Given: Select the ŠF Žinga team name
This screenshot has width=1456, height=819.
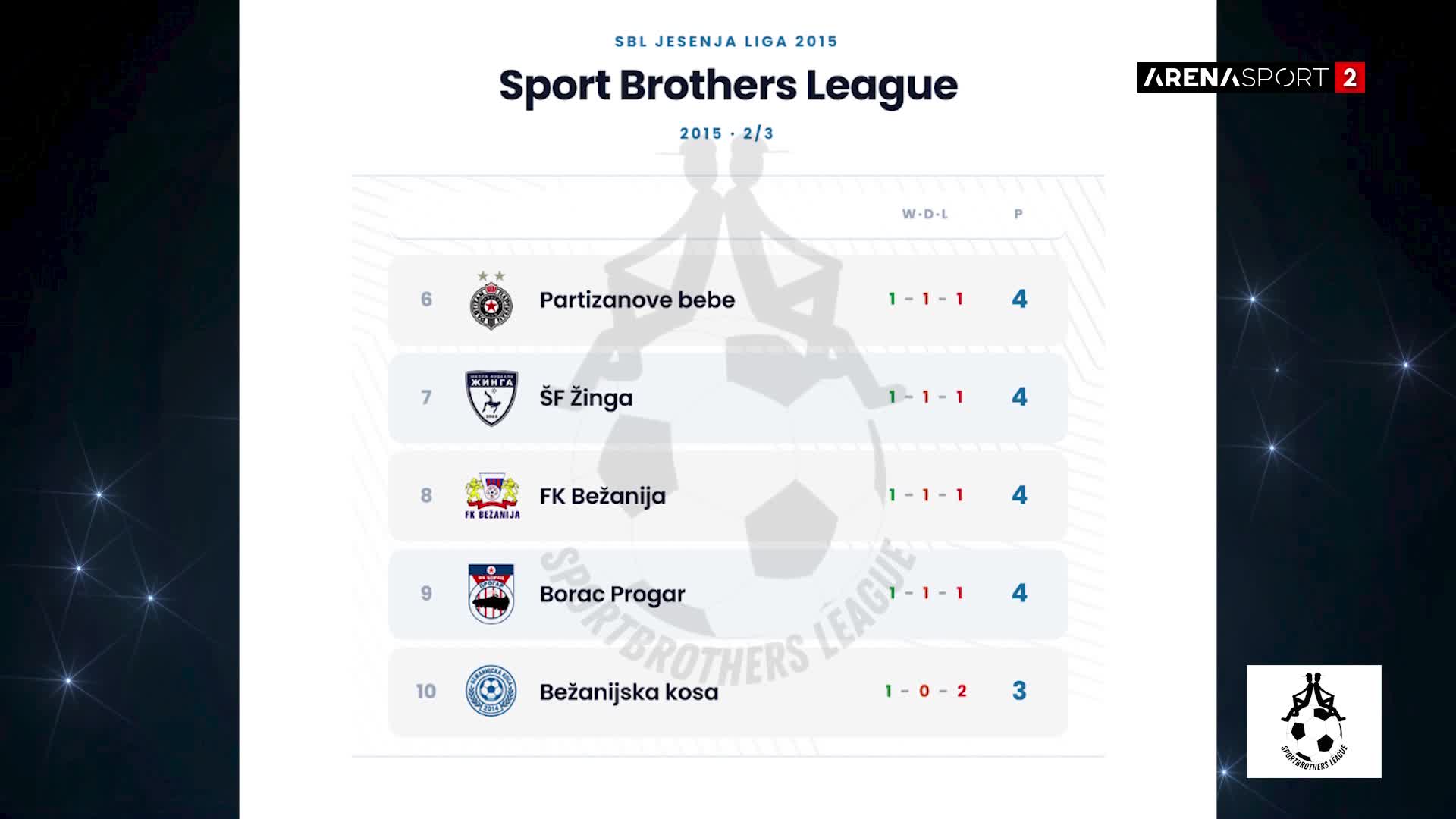Looking at the screenshot, I should 586,397.
